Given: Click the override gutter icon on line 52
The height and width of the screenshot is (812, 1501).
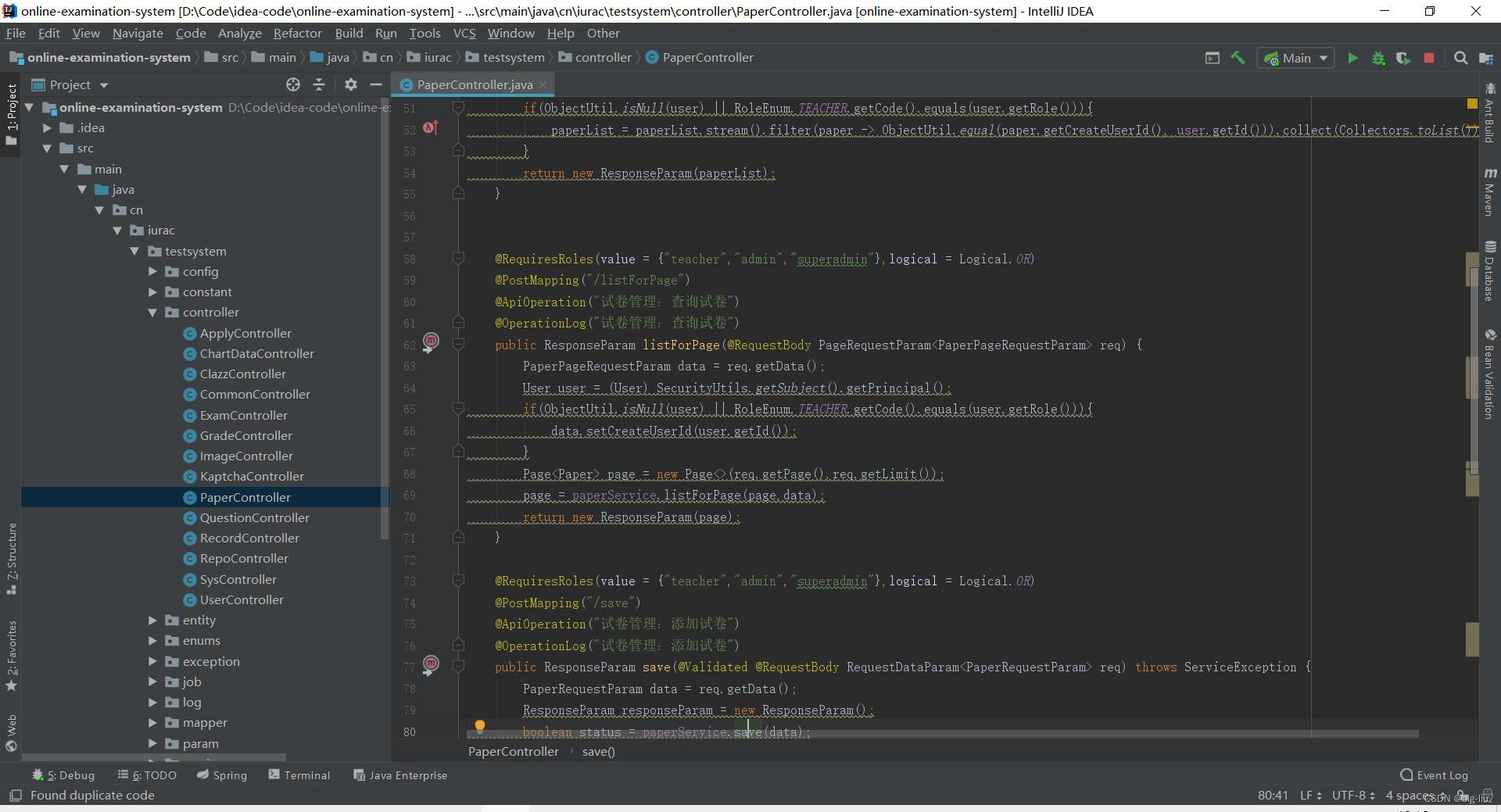Looking at the screenshot, I should [x=430, y=127].
